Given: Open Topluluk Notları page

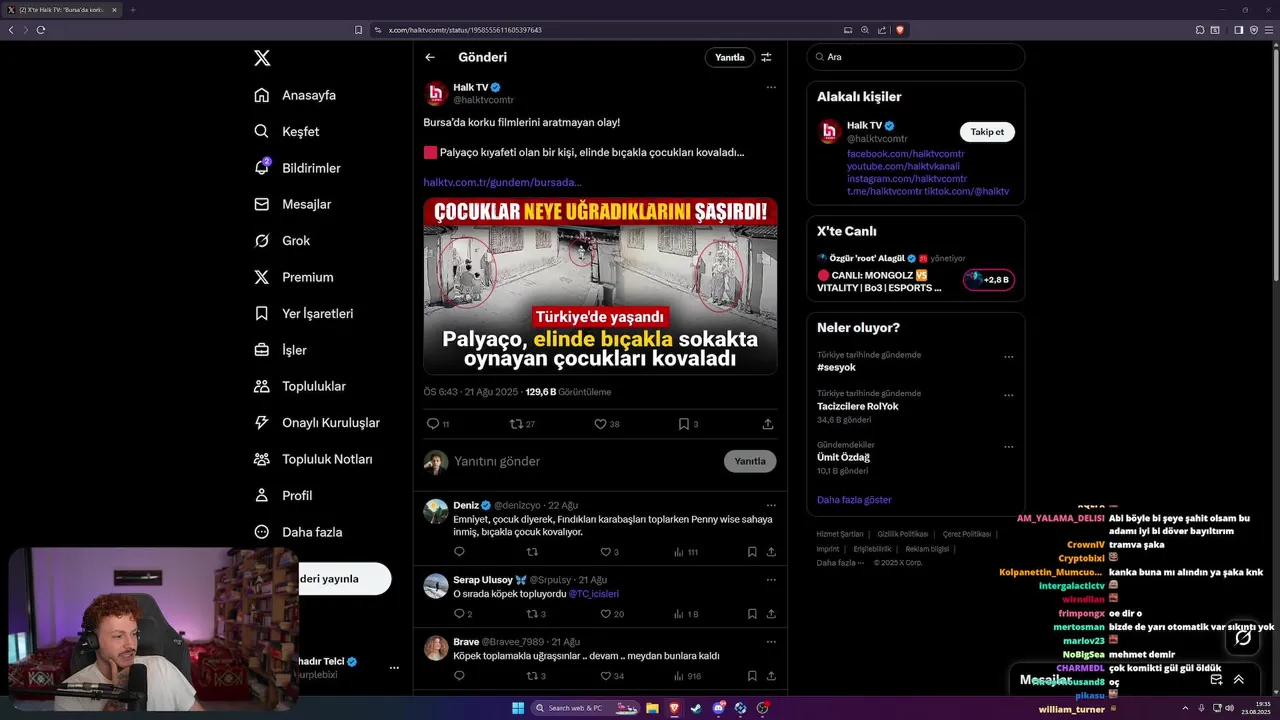Looking at the screenshot, I should (313, 459).
